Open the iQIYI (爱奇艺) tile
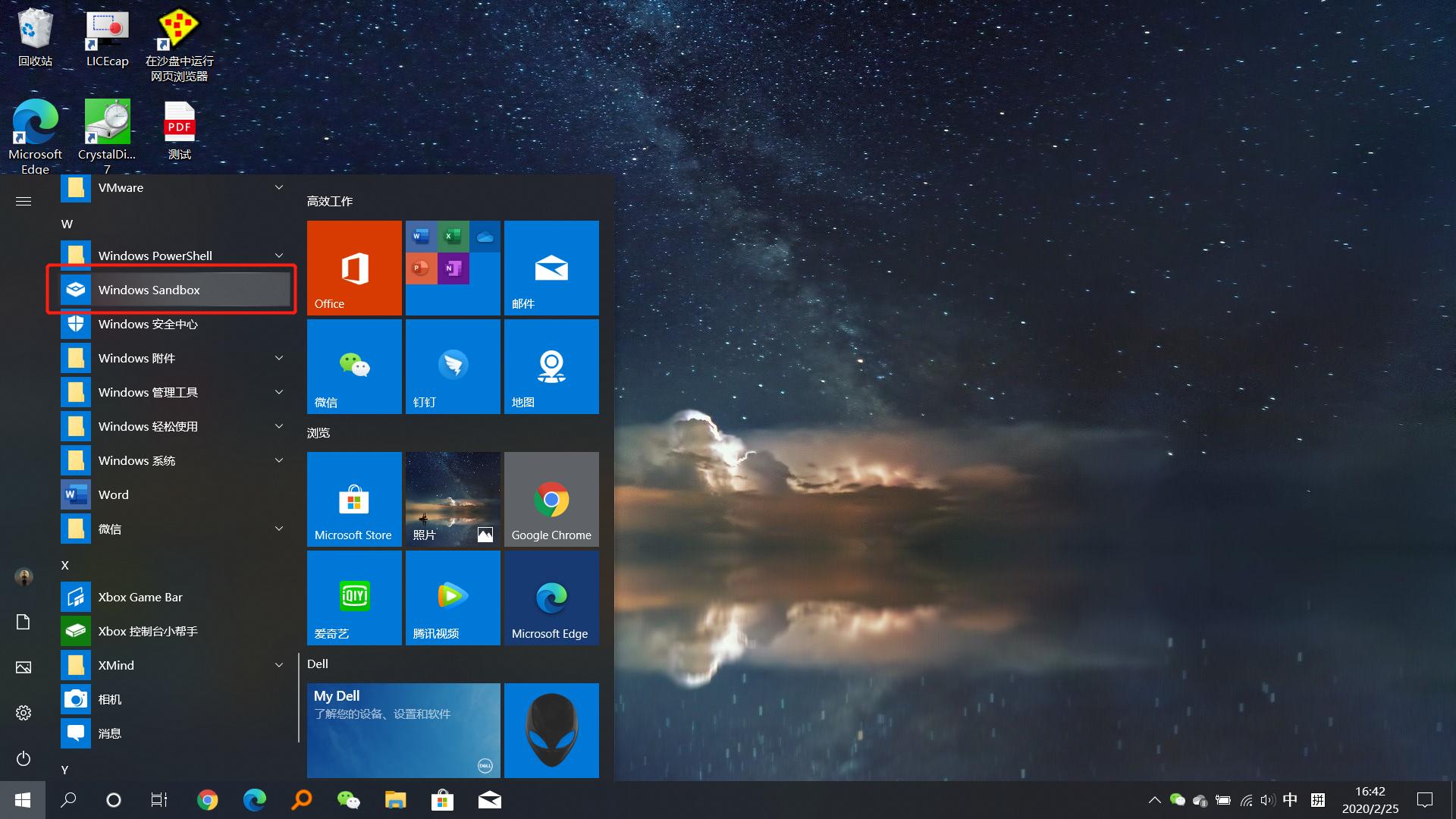The image size is (1456, 819). [x=354, y=598]
